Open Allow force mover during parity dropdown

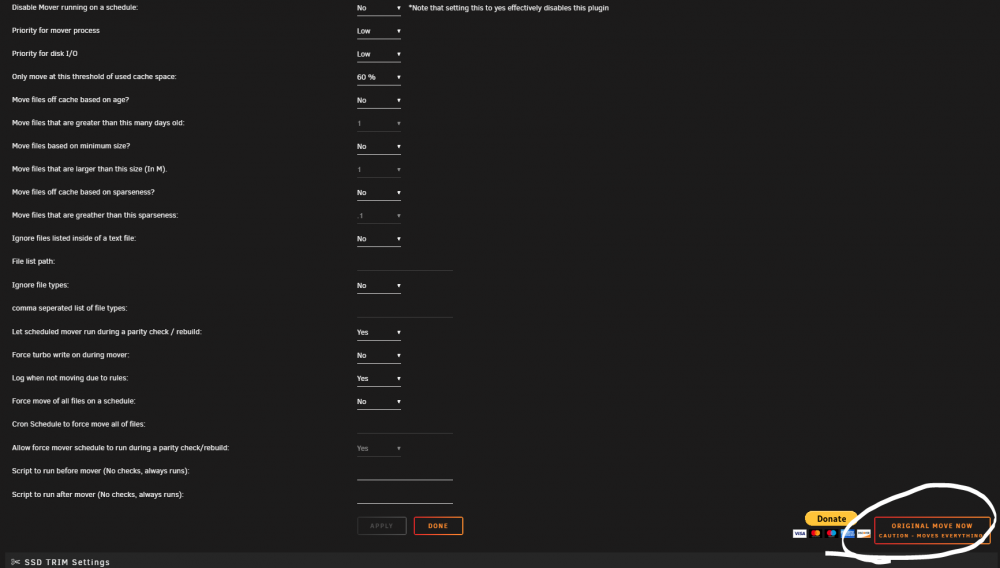click(x=379, y=449)
